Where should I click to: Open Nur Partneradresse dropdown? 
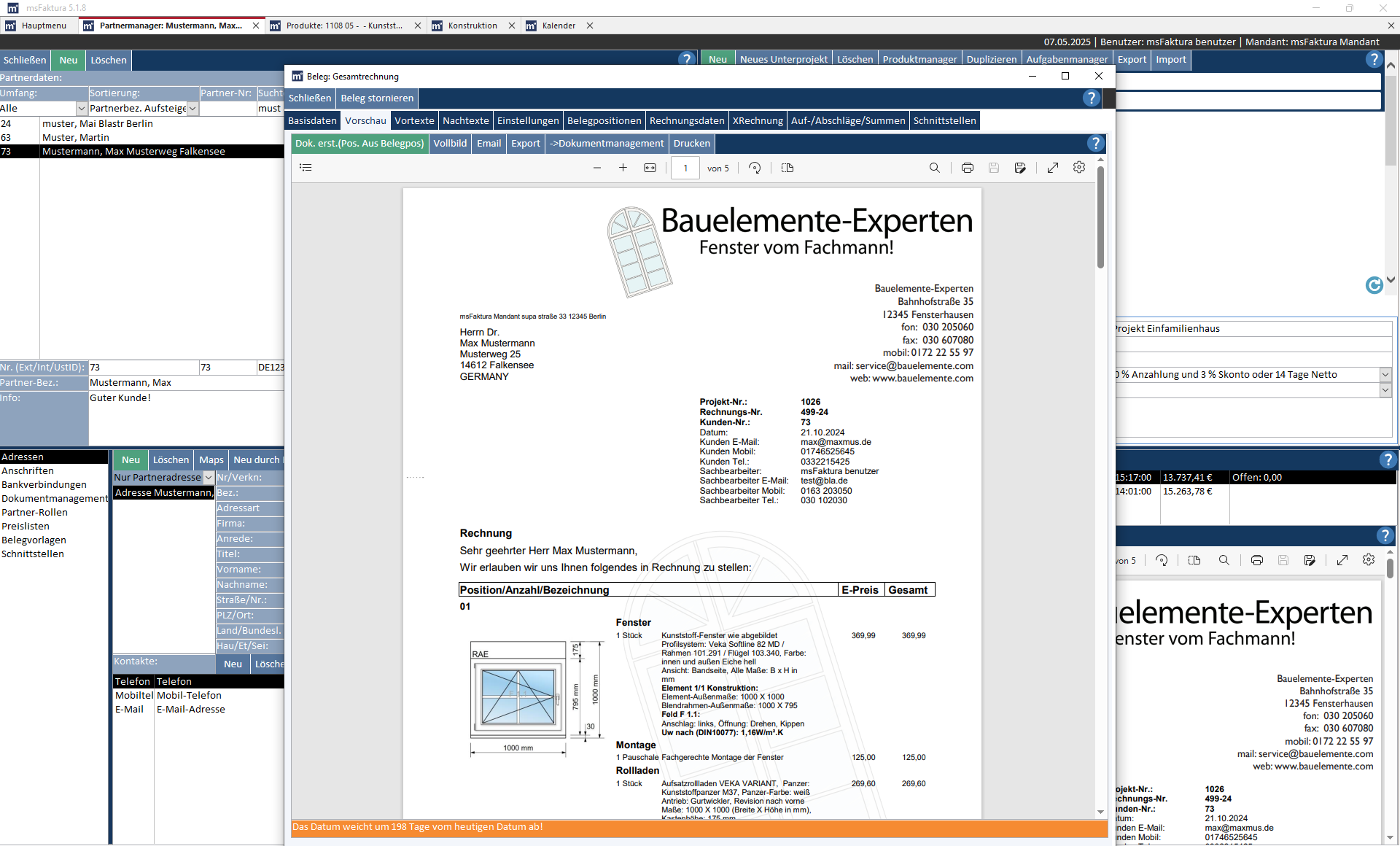coord(209,477)
